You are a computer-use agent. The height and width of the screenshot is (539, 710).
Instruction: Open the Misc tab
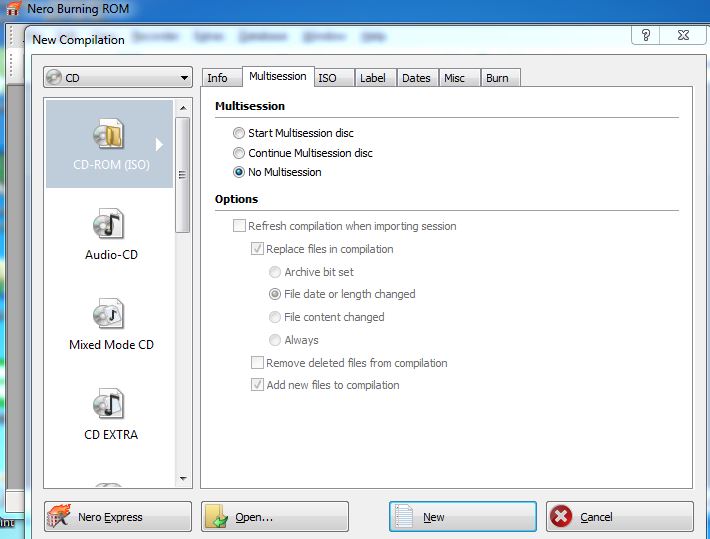point(460,78)
